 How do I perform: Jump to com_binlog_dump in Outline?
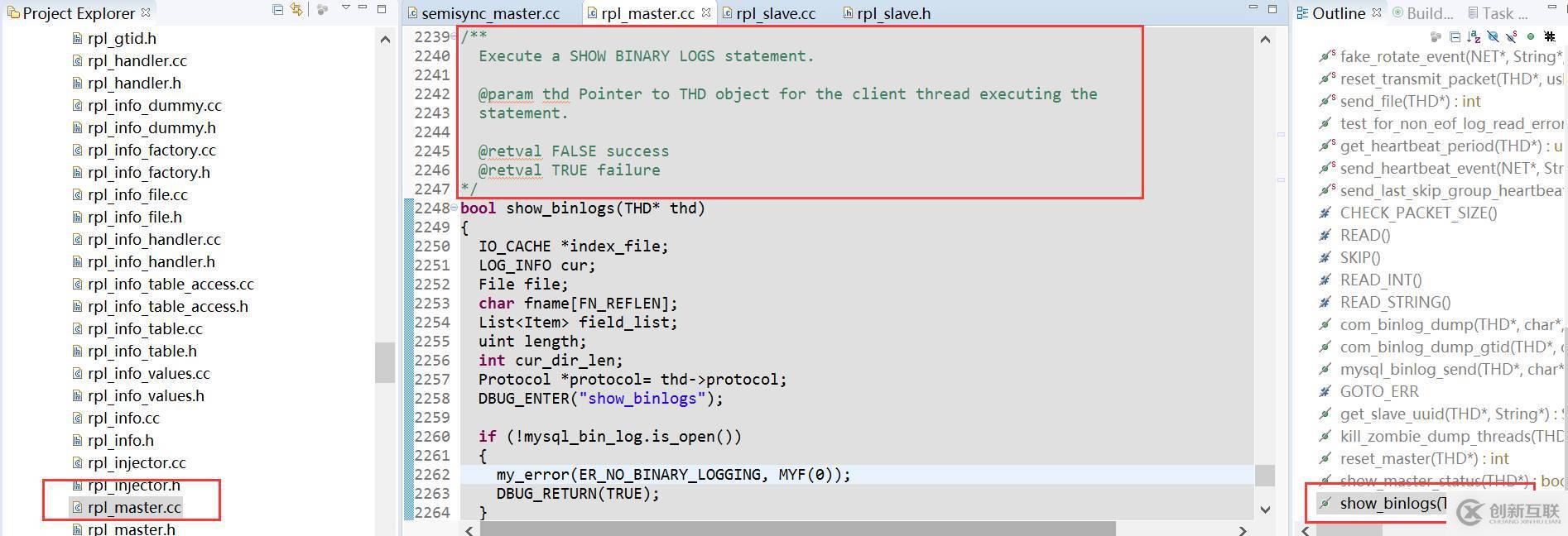[1441, 324]
